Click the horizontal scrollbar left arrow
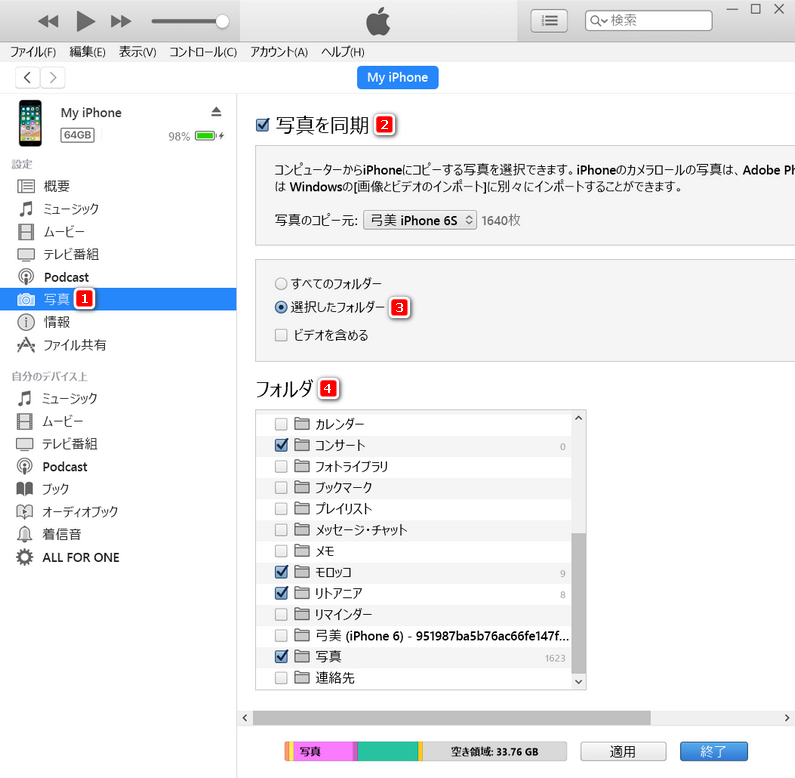 tap(245, 718)
